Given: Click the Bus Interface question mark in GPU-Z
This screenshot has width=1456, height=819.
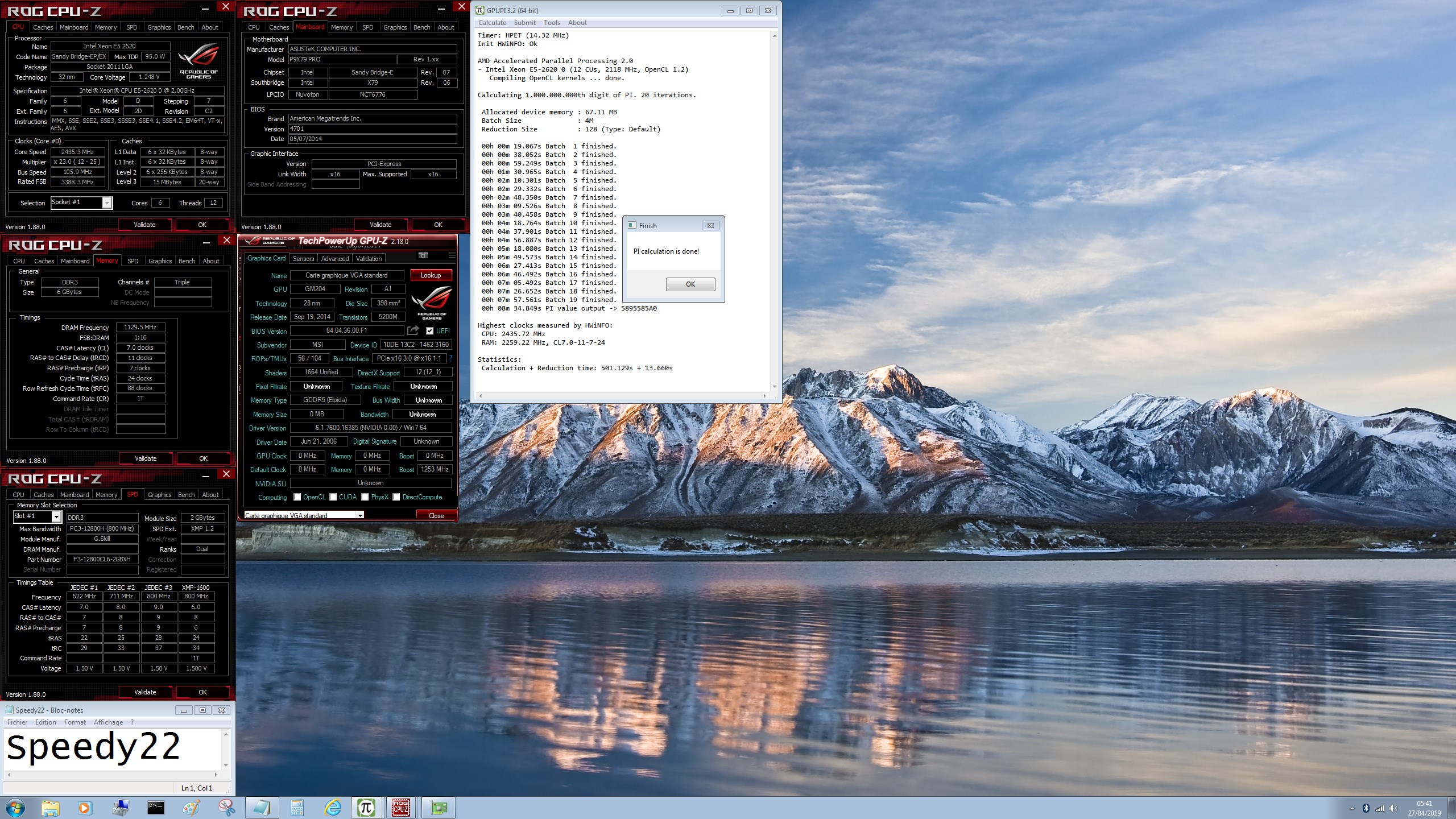Looking at the screenshot, I should [450, 358].
